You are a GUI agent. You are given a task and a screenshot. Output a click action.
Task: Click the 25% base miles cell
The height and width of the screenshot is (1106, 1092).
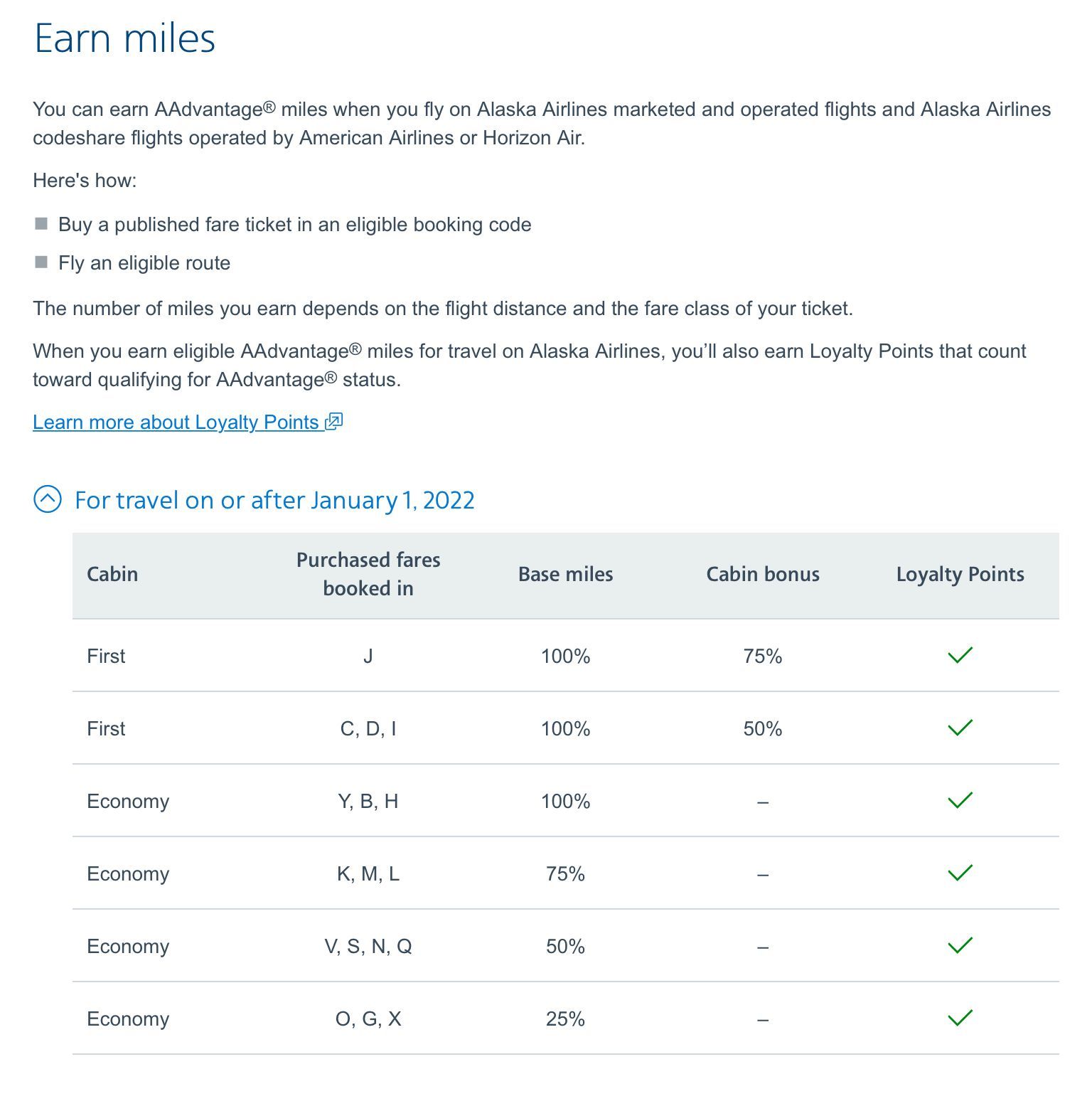(x=565, y=1019)
